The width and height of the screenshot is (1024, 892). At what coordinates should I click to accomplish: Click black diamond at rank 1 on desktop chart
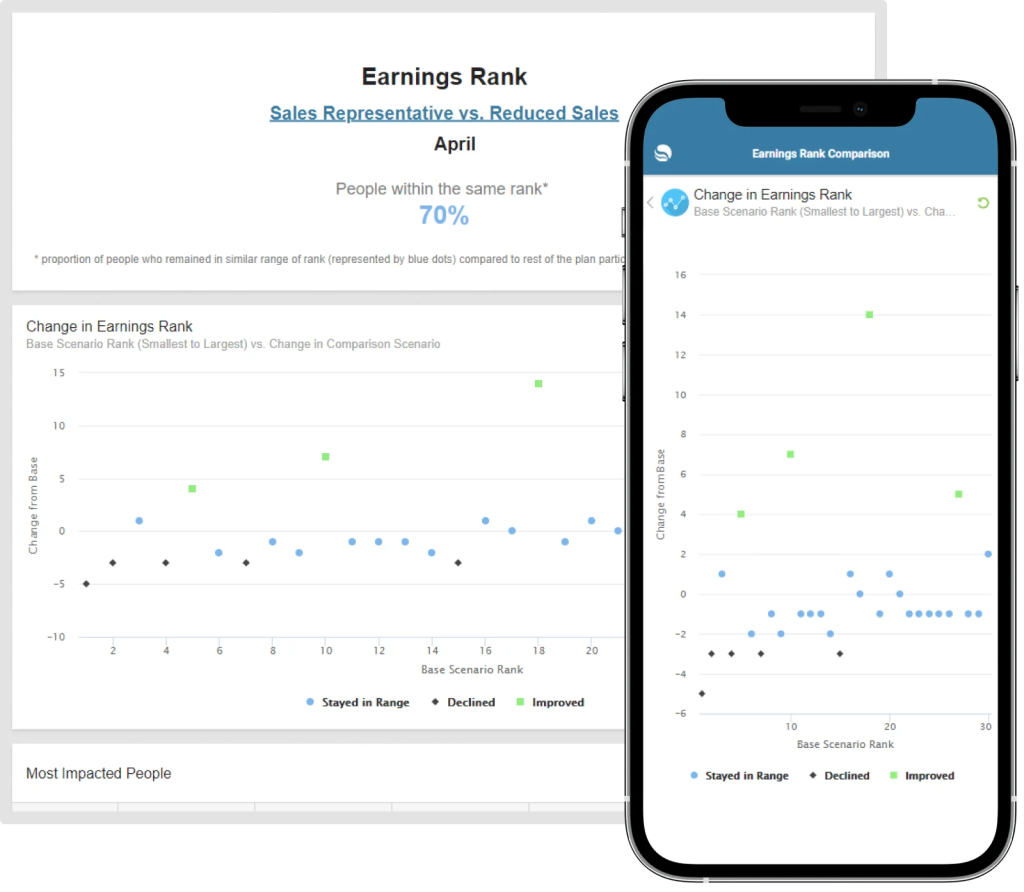[x=86, y=583]
